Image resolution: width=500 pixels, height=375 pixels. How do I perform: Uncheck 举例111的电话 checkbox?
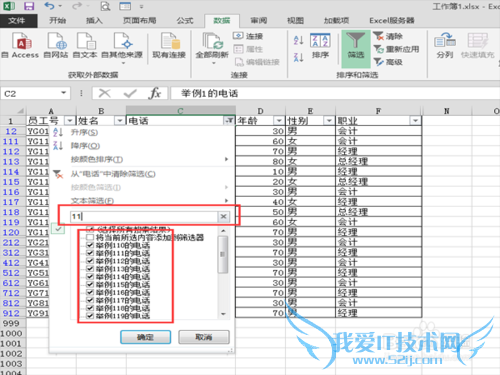point(90,253)
